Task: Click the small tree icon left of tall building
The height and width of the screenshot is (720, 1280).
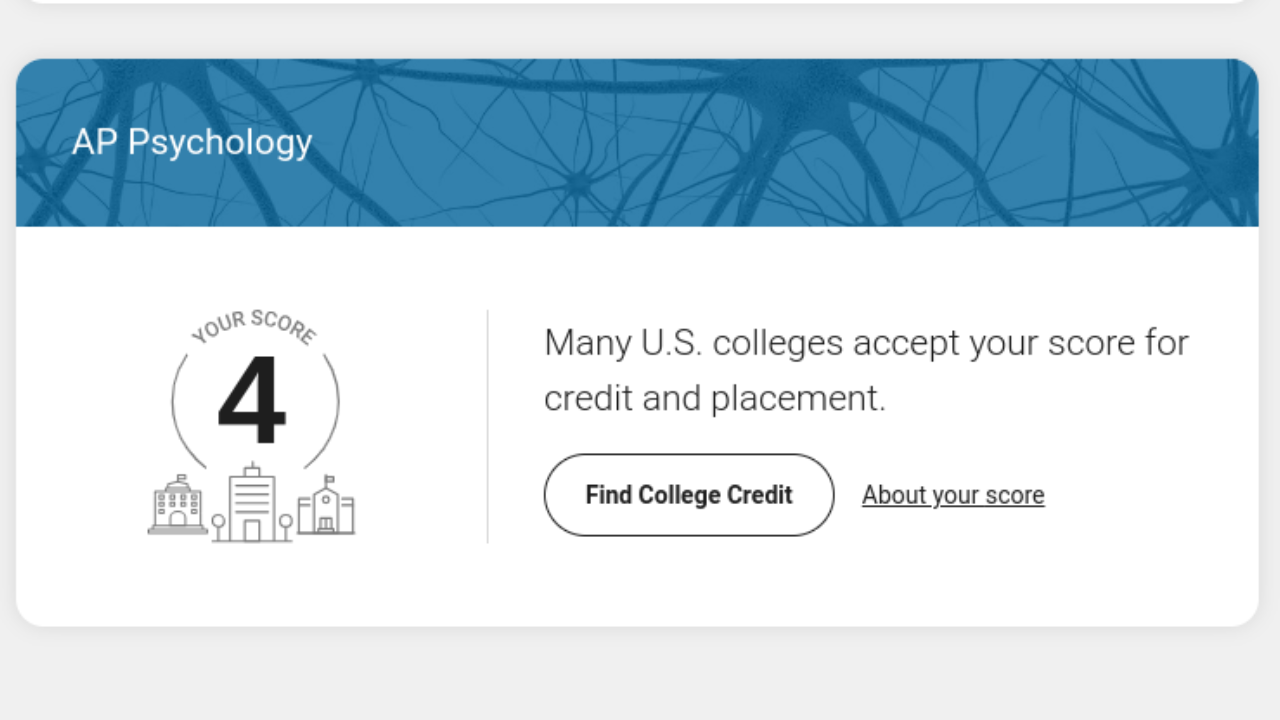Action: pyautogui.click(x=218, y=527)
